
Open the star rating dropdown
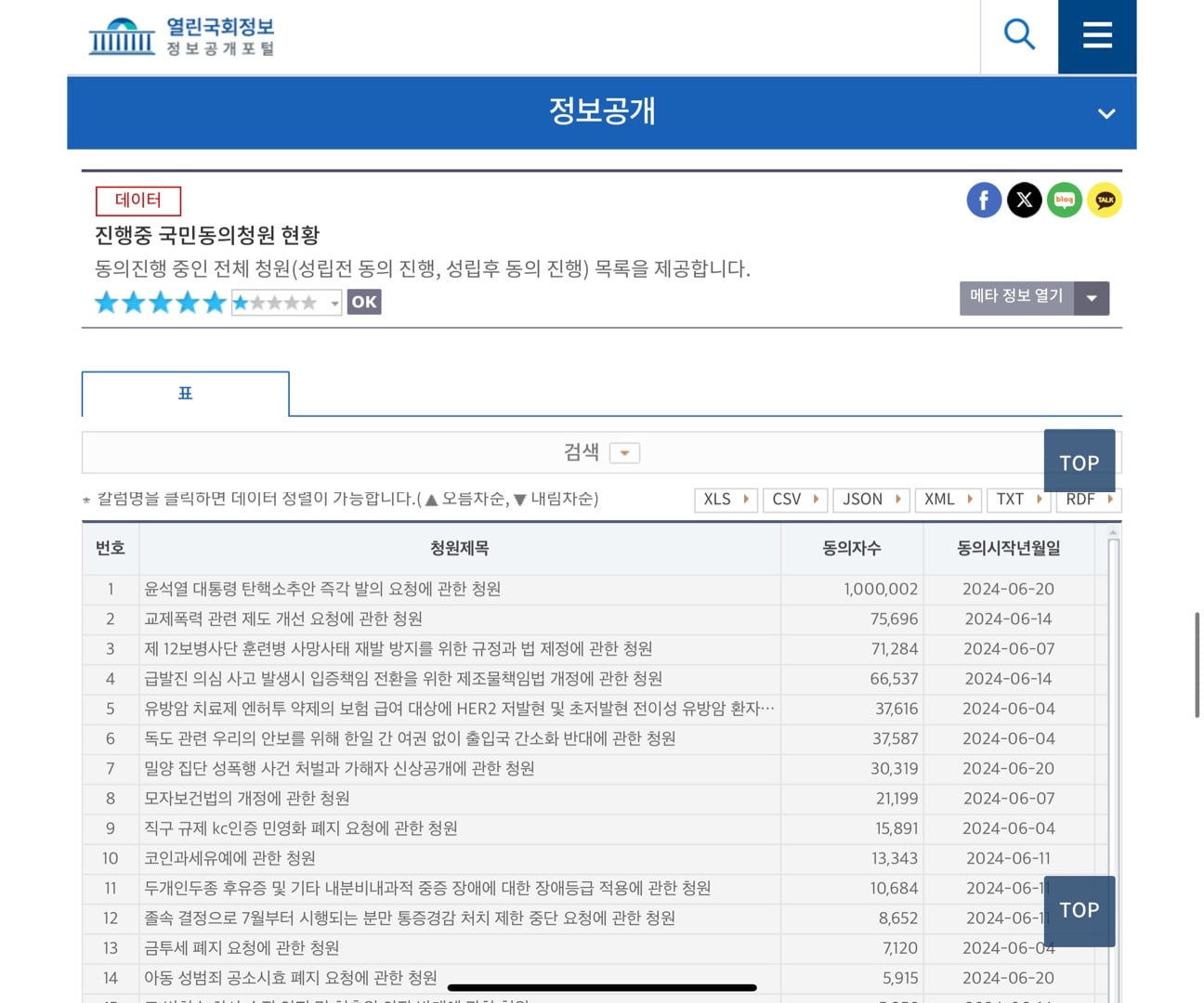pos(287,303)
